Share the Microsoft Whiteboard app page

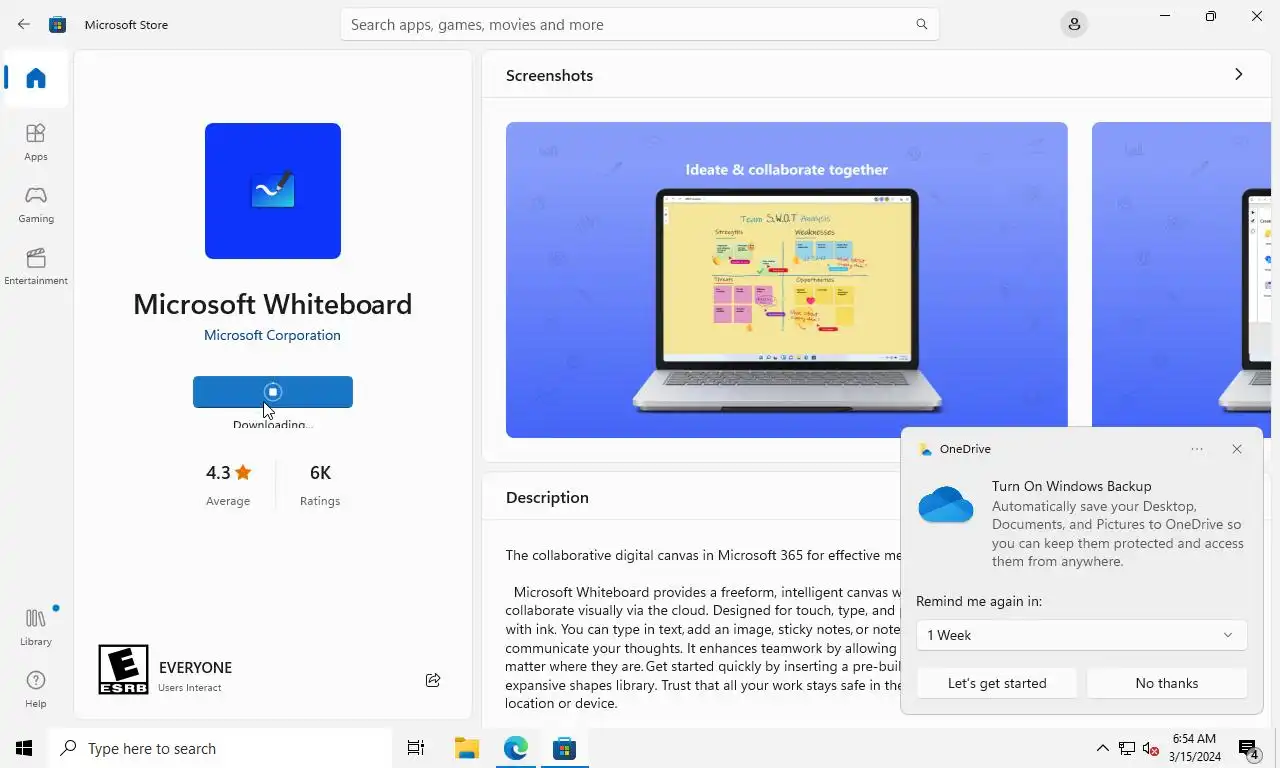point(433,680)
